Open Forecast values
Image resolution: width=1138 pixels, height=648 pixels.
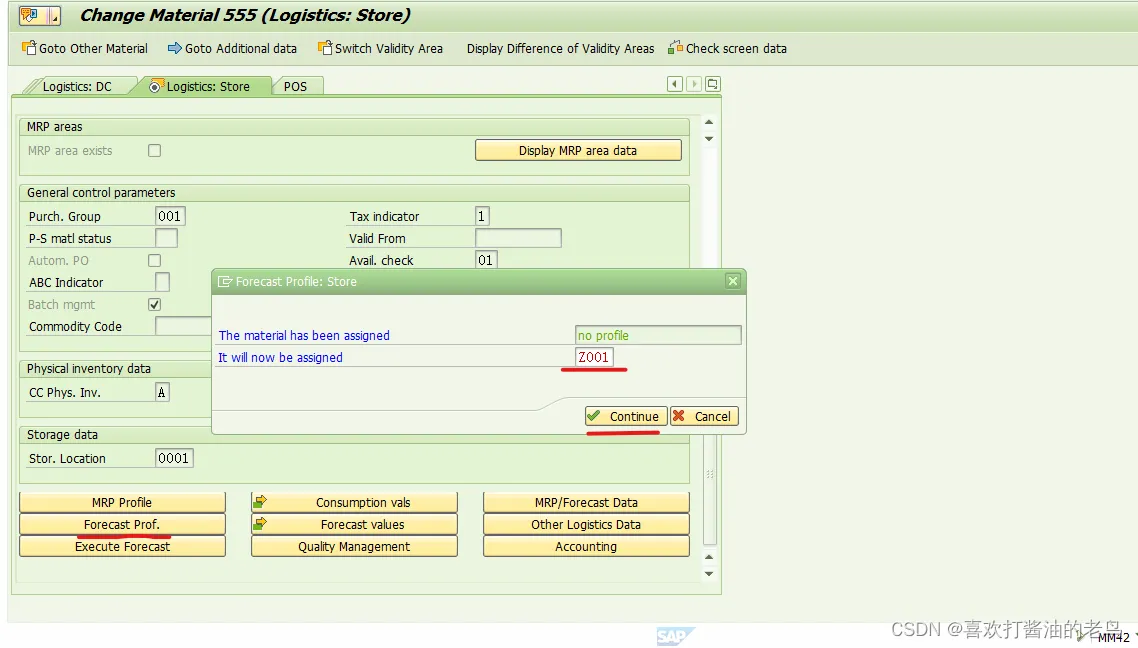click(354, 525)
